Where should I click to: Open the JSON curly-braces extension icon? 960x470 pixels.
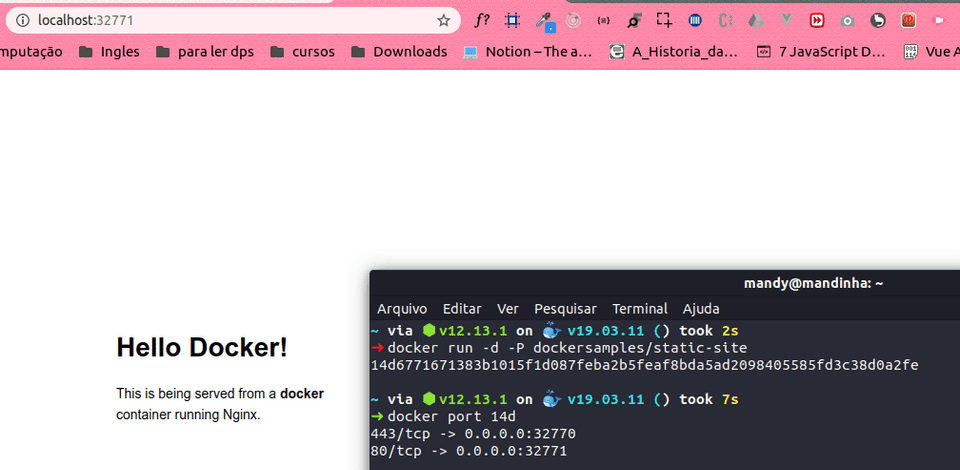(x=604, y=21)
